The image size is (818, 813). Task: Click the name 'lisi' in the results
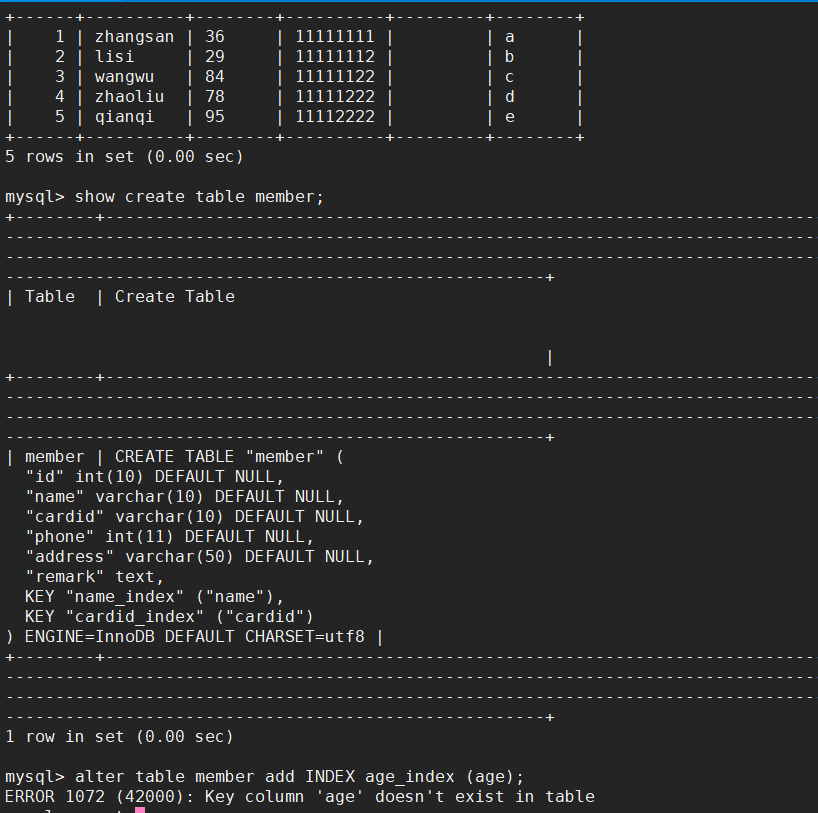pos(114,56)
